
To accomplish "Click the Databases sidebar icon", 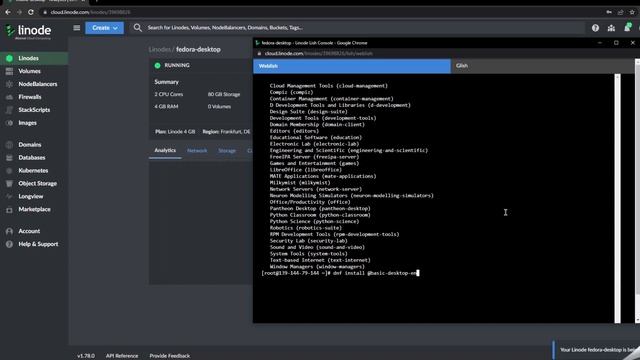I will click(9, 158).
